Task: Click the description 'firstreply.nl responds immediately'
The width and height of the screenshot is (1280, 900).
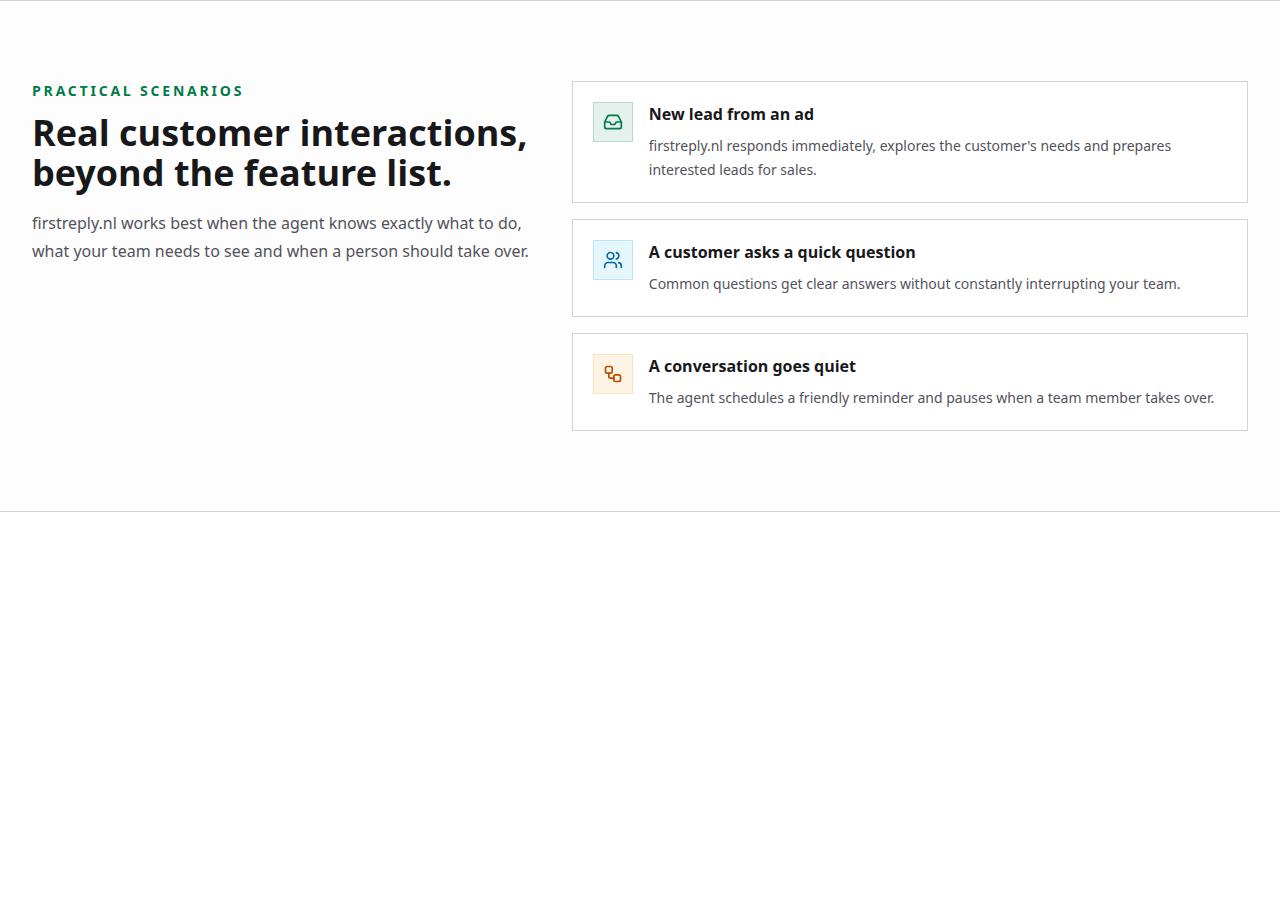Action: (x=910, y=158)
